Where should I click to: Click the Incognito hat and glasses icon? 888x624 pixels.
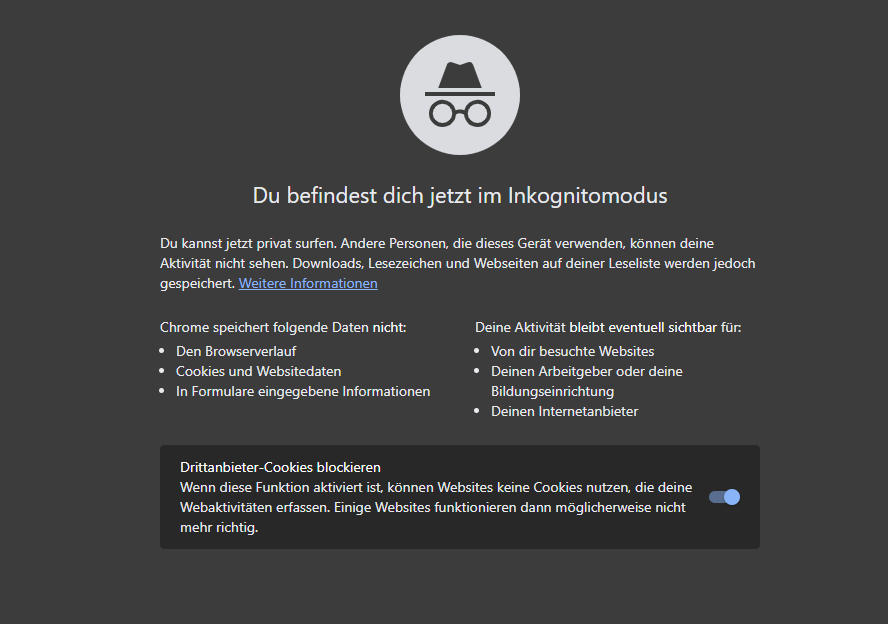[460, 95]
